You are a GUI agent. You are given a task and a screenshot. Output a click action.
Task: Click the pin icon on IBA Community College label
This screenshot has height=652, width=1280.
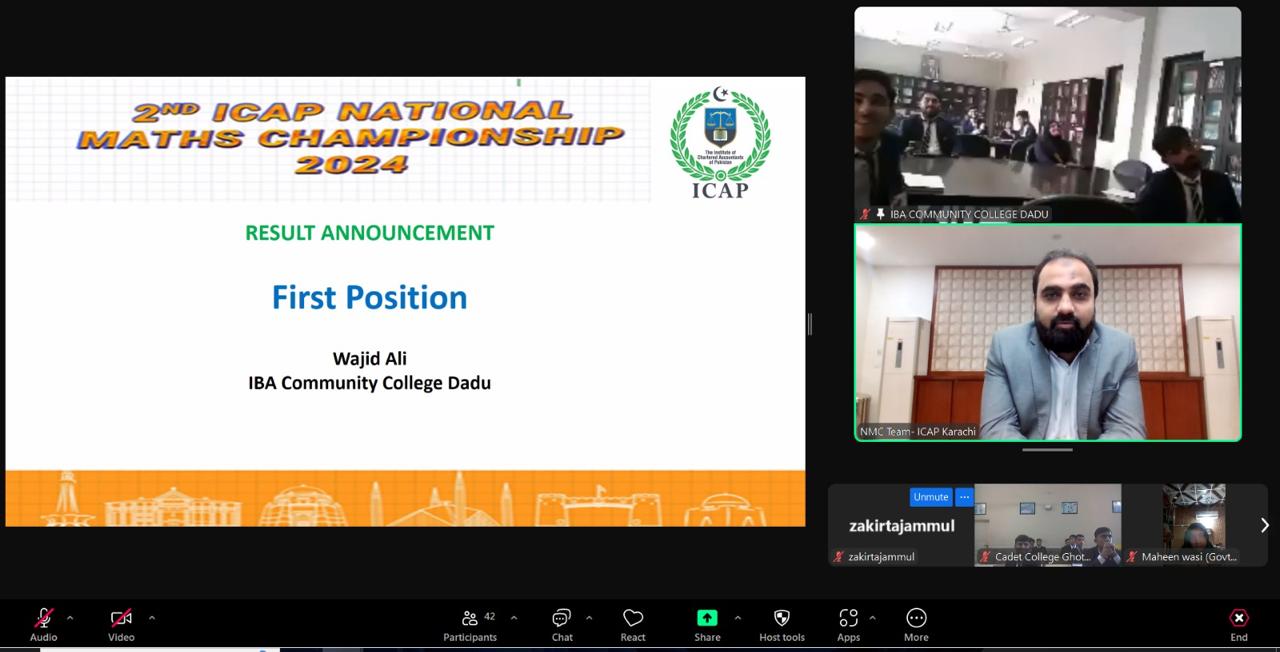(880, 214)
